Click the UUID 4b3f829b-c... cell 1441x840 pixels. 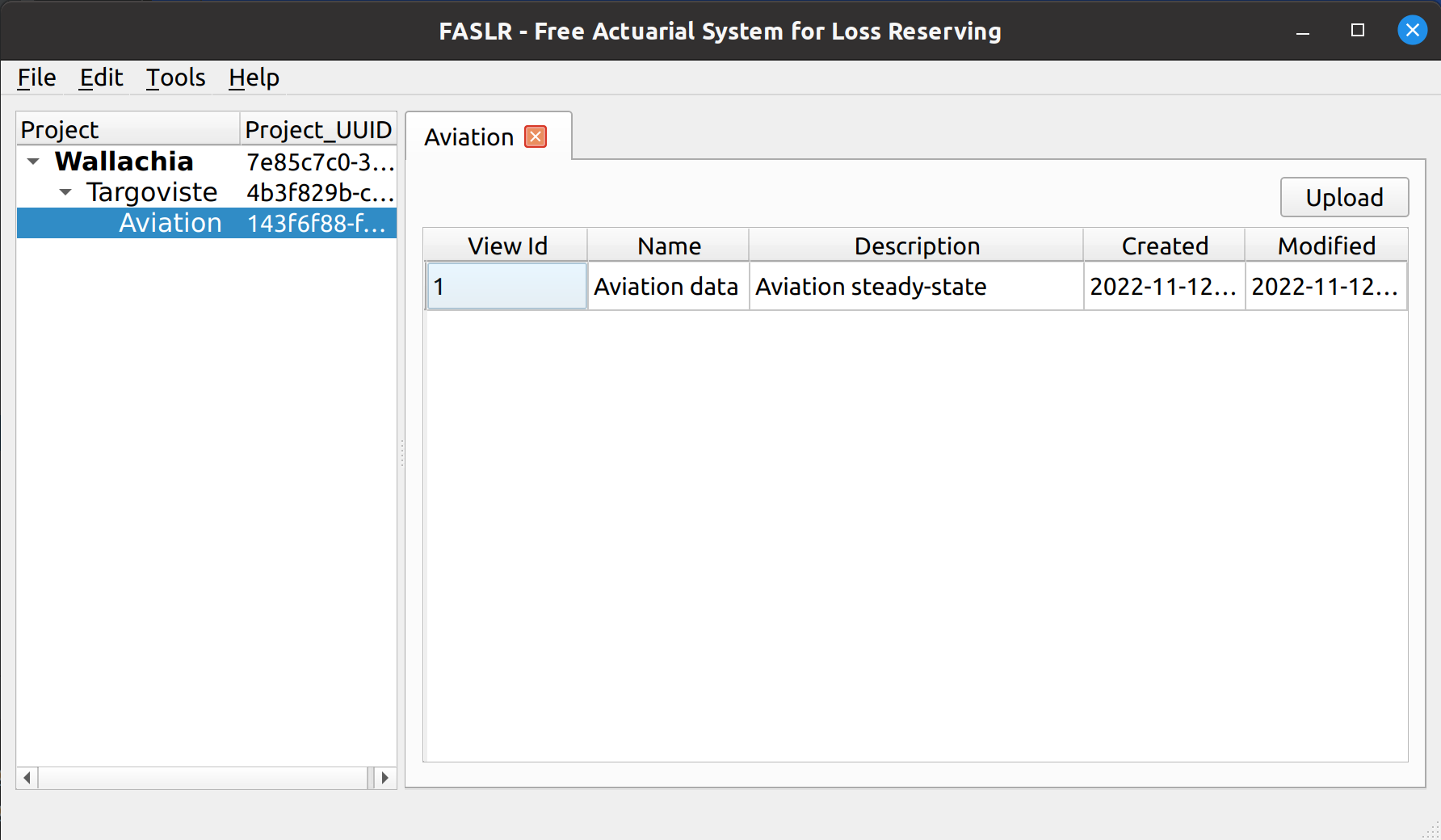pyautogui.click(x=319, y=192)
